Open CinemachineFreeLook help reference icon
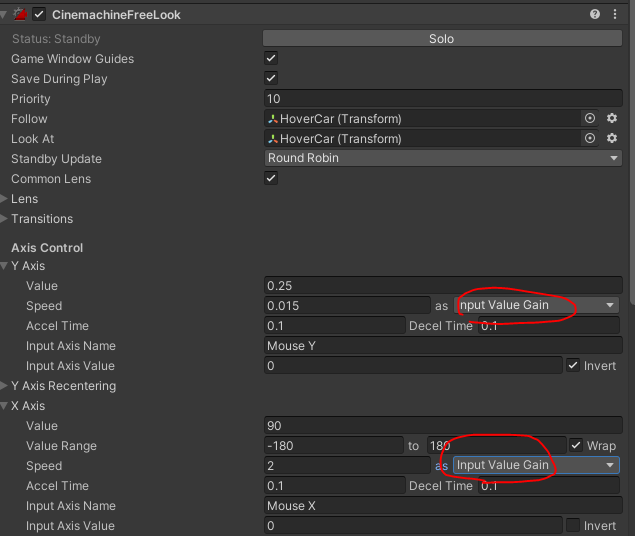This screenshot has width=635, height=536. point(595,15)
